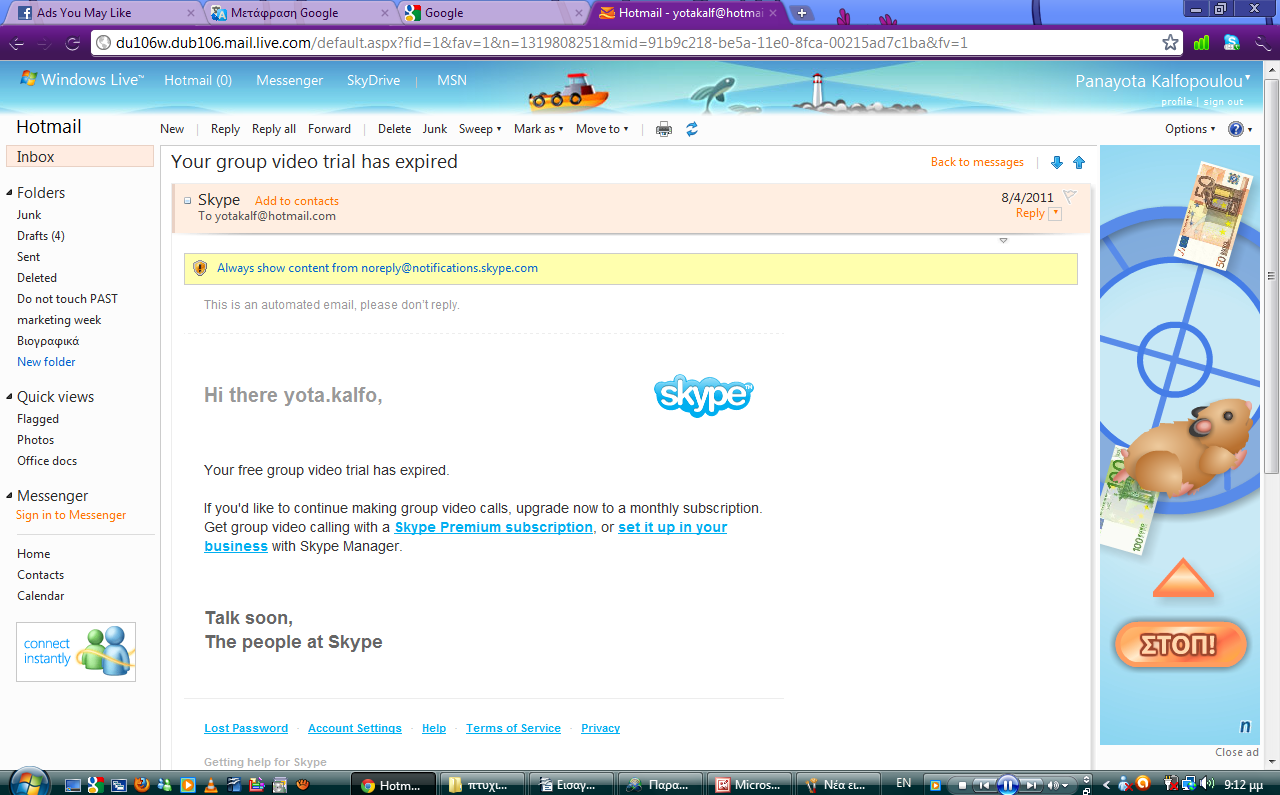Click New to compose a message
Viewport: 1280px width, 795px height.
pyautogui.click(x=172, y=129)
